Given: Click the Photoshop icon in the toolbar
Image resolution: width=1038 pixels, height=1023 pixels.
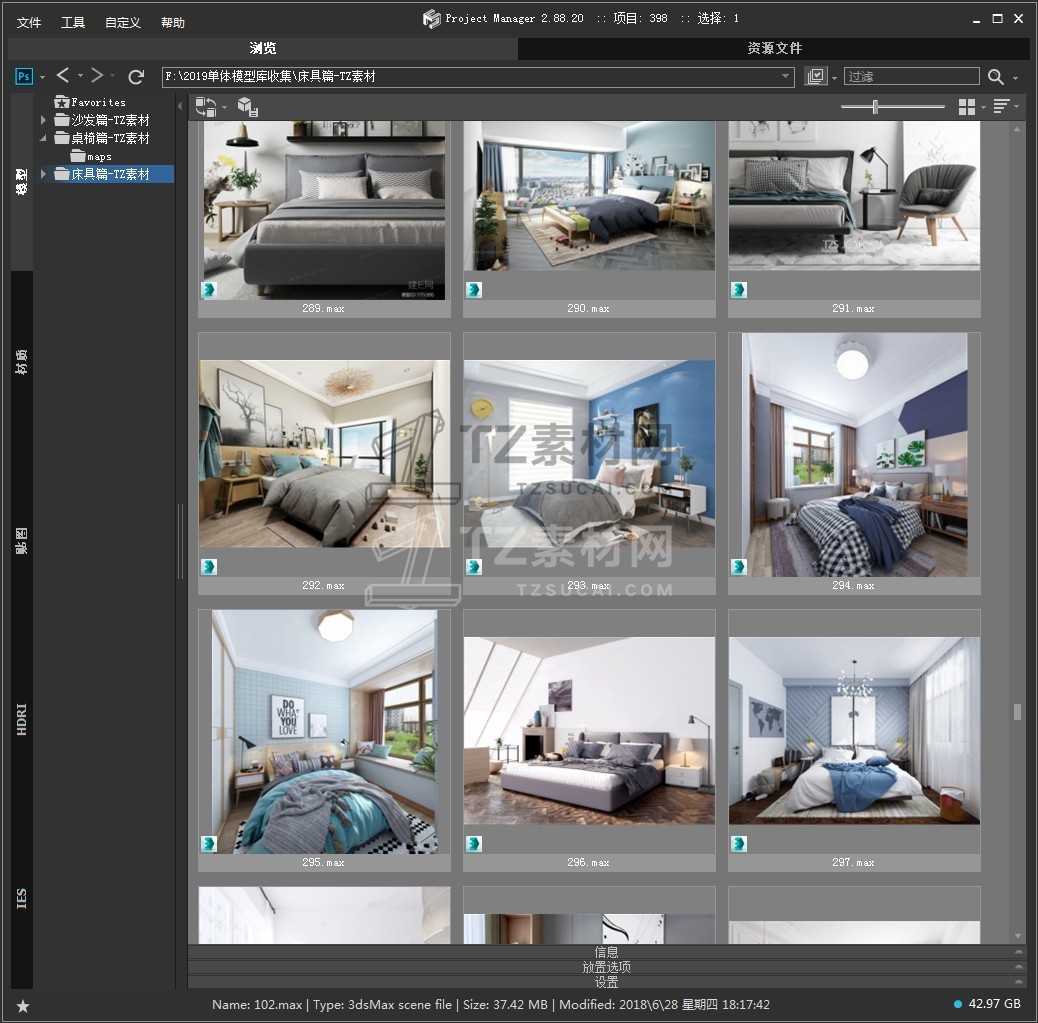Looking at the screenshot, I should click(24, 76).
